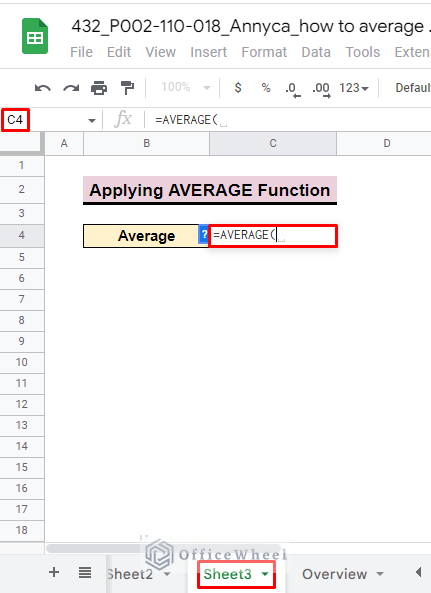Click the document title text
The image size is (431, 593).
[251, 26]
